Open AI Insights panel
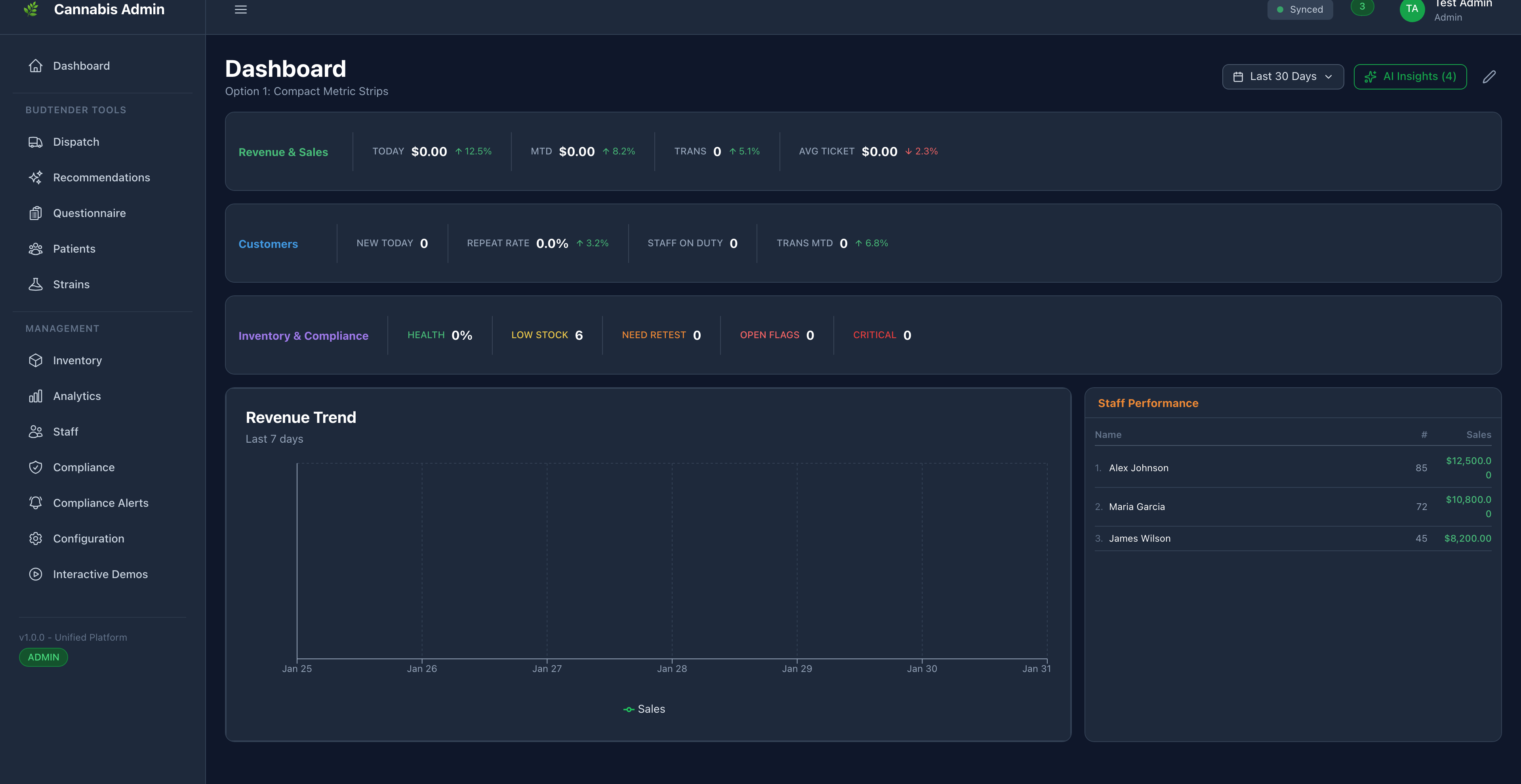This screenshot has width=1521, height=784. click(1410, 76)
